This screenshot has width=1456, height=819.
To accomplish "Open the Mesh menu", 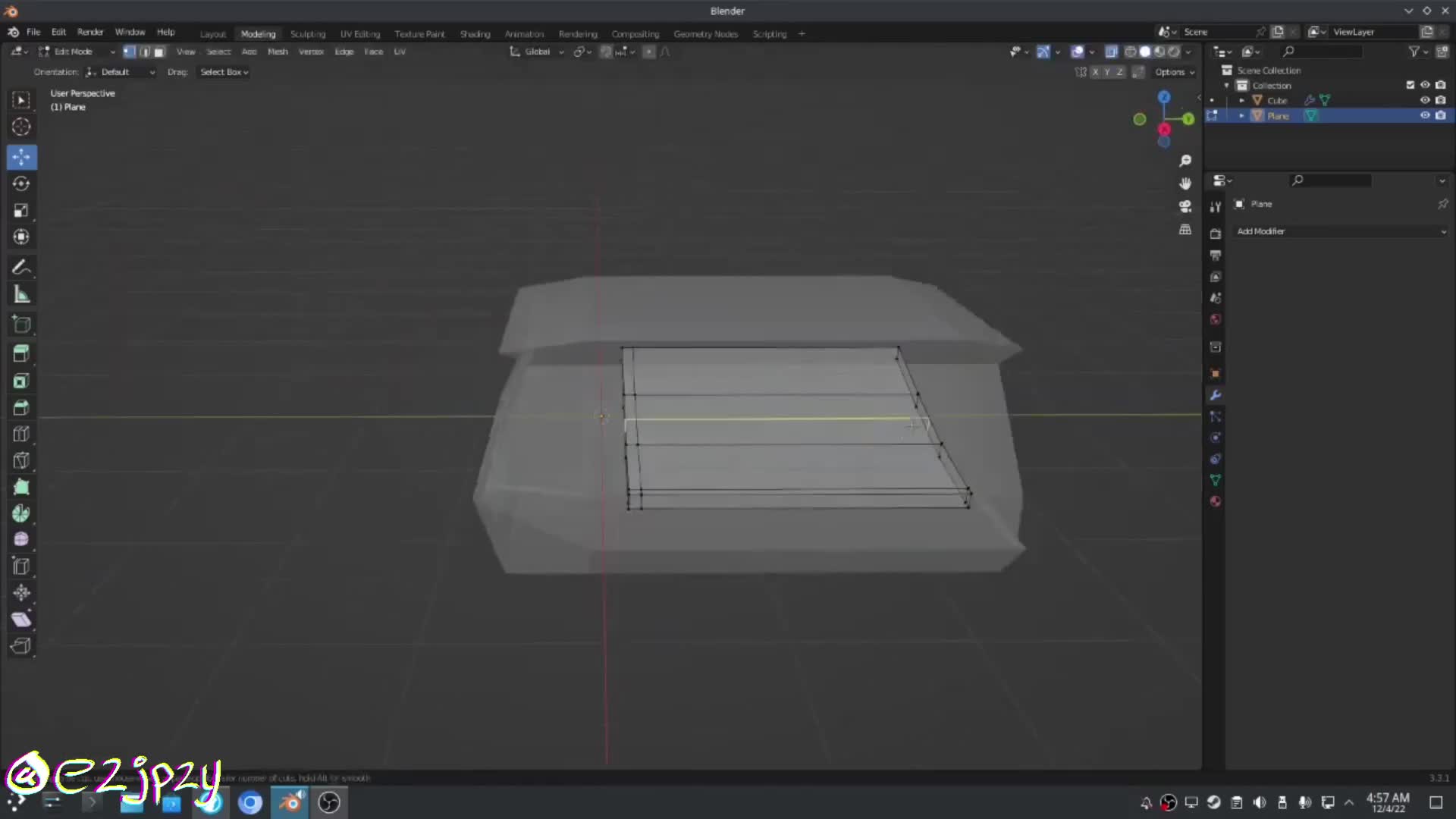I will coord(278,51).
